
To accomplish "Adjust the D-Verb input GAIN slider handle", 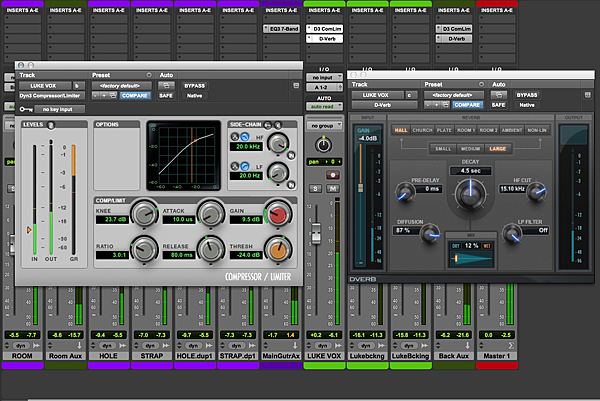I will tap(360, 188).
